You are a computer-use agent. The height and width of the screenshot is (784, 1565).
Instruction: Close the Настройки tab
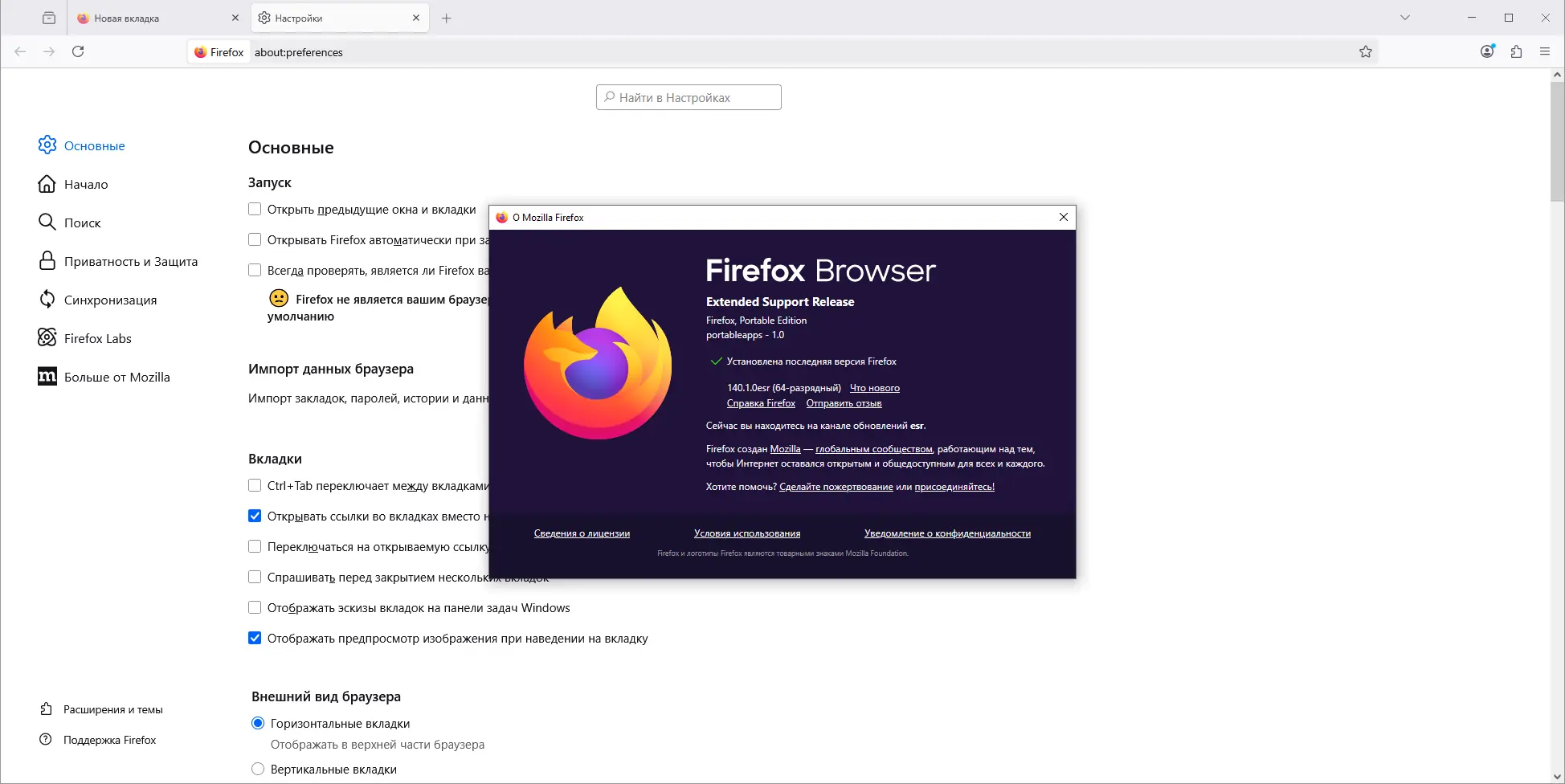point(416,18)
